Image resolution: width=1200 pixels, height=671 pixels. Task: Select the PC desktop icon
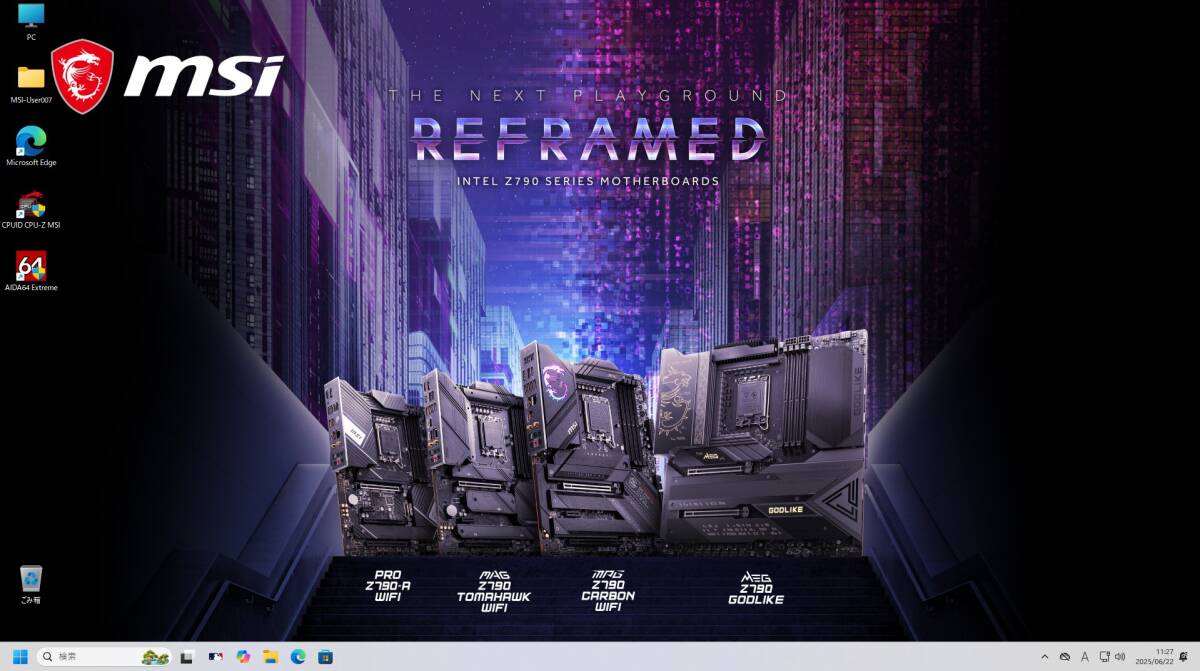(31, 22)
